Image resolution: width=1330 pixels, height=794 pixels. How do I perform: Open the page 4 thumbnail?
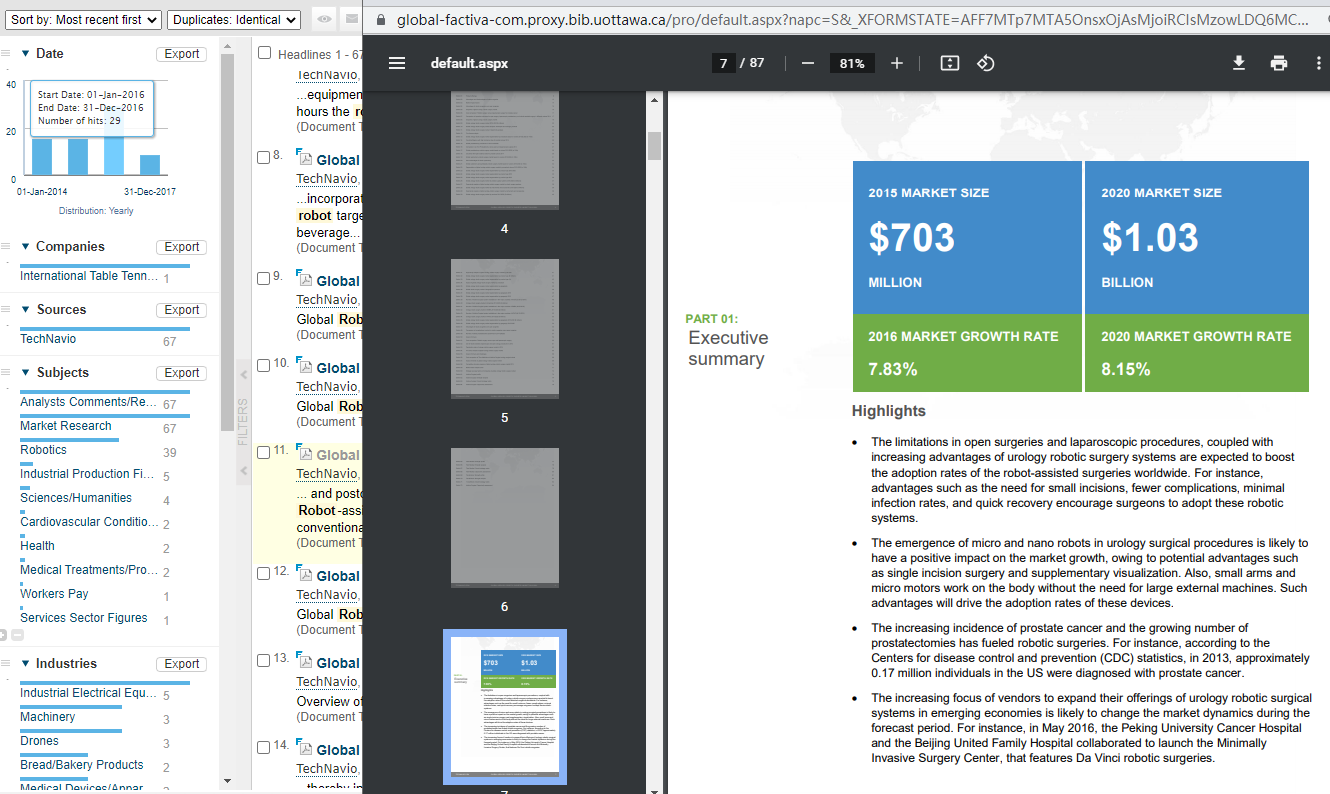point(505,151)
